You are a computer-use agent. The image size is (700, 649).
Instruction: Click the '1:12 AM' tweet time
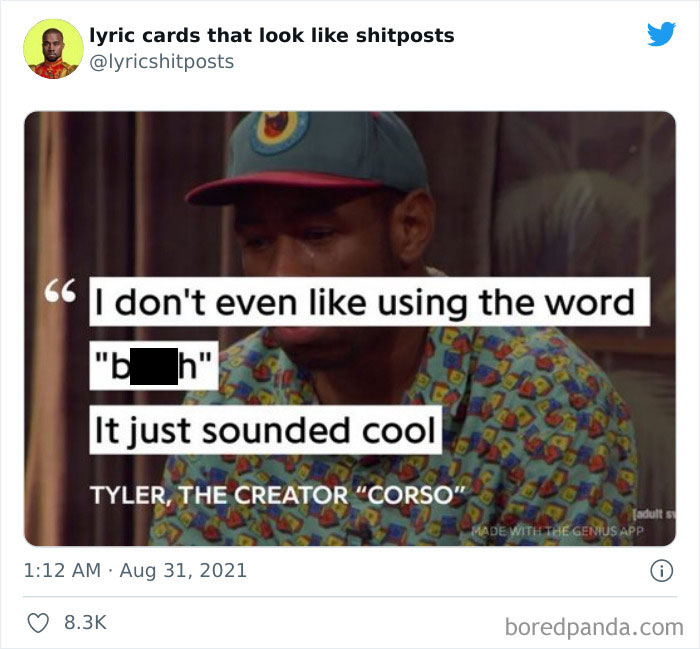(62, 570)
